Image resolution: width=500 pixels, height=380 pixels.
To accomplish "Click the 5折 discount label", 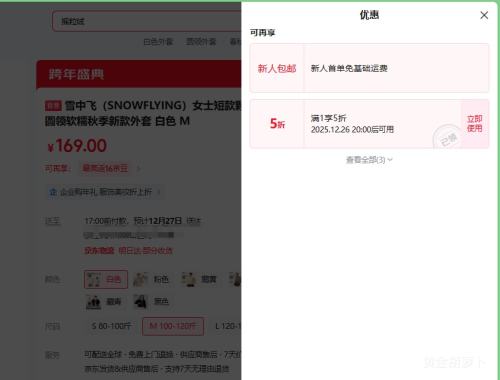I will 277,123.
